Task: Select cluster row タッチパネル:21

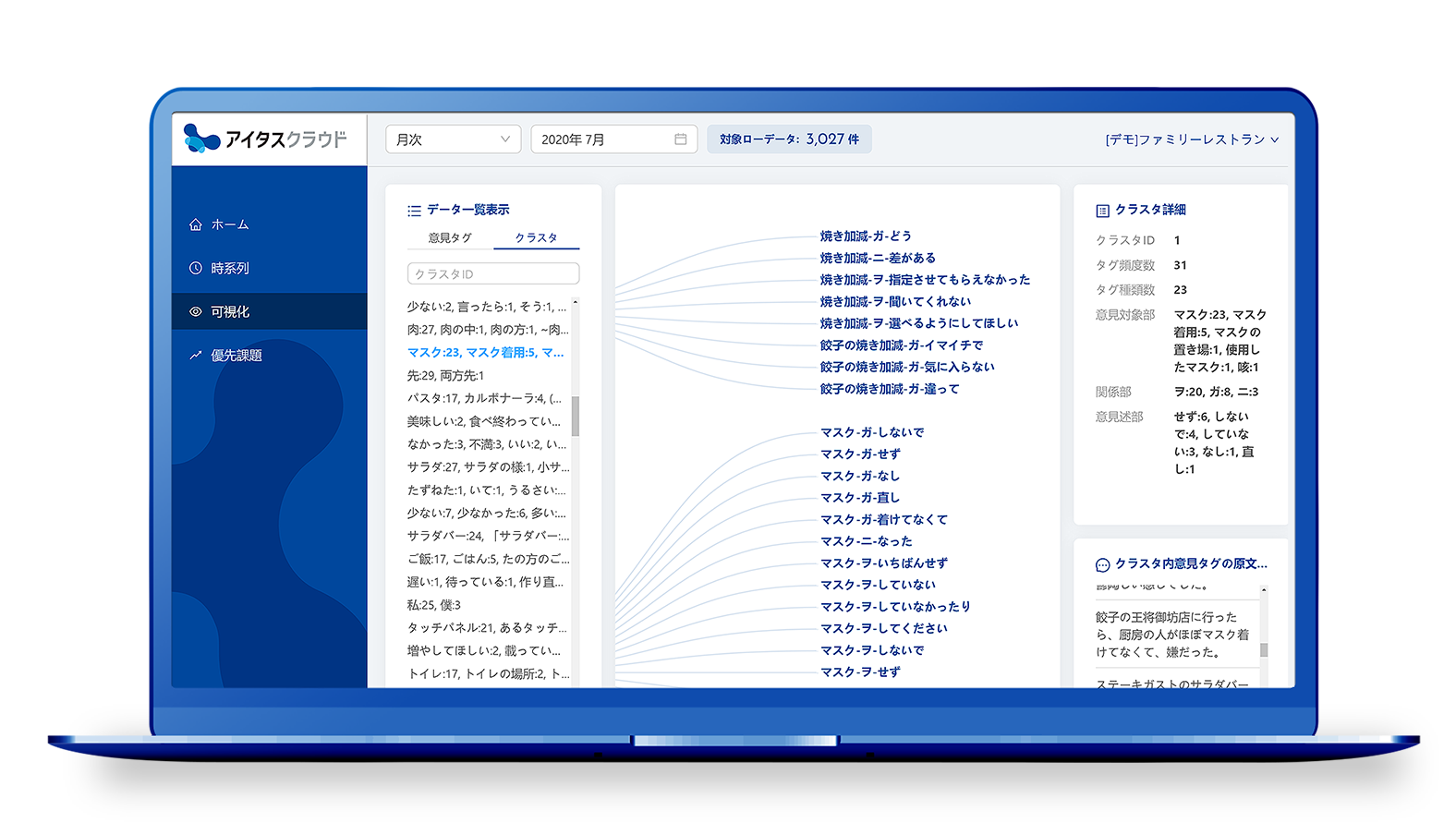Action: click(x=487, y=628)
